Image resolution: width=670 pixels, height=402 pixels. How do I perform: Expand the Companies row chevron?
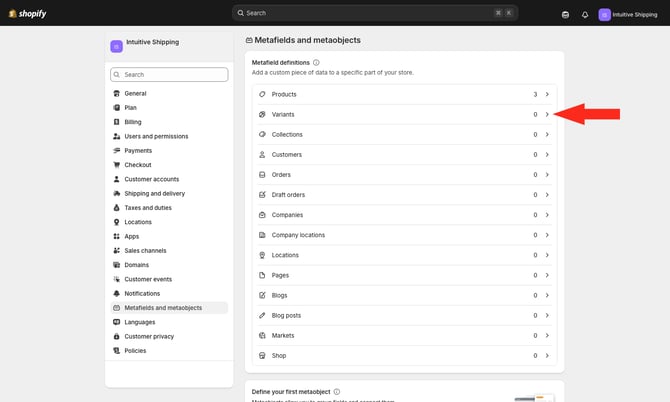coord(547,215)
